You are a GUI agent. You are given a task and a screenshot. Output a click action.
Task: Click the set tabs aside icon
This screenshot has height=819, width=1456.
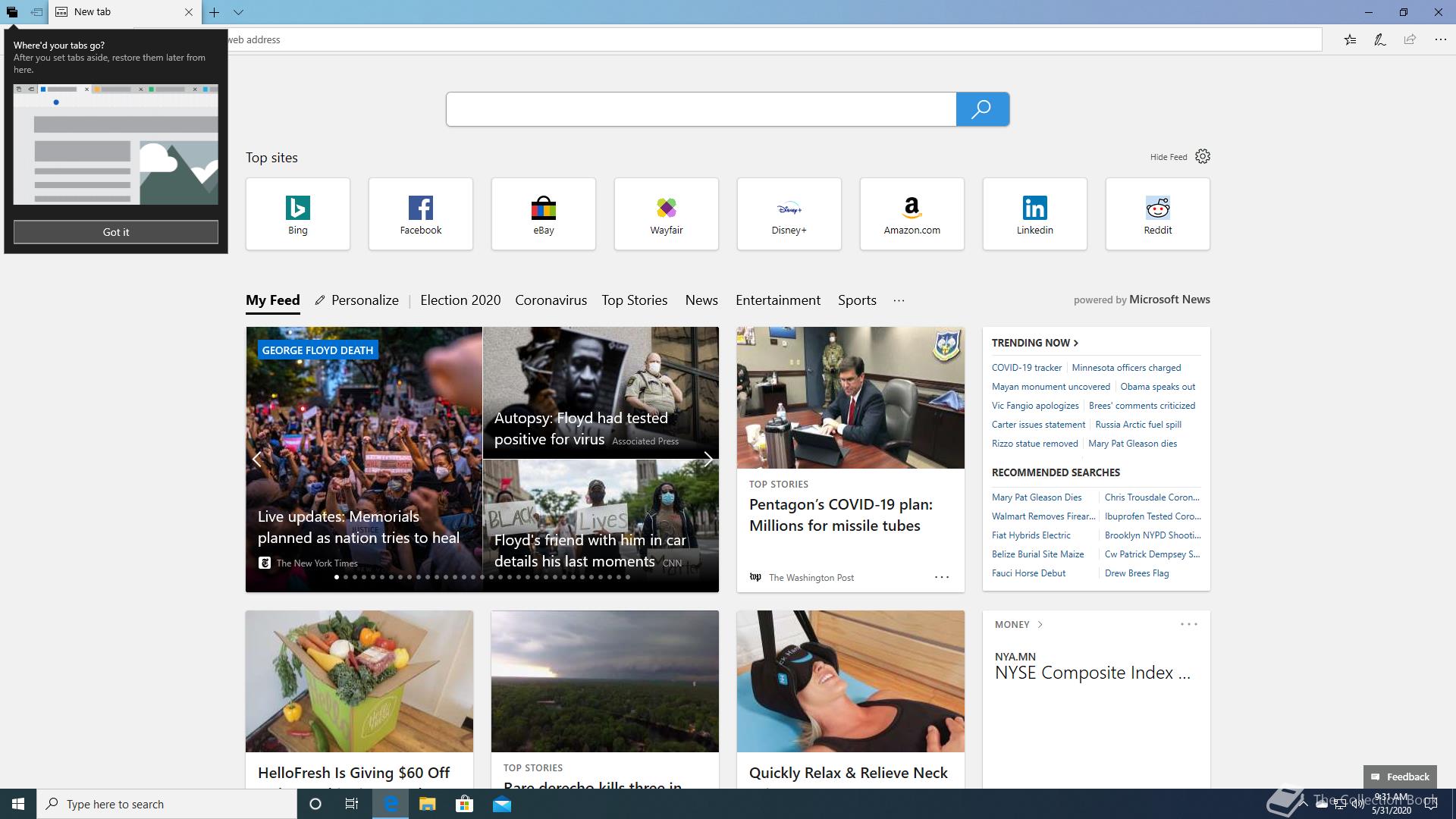click(x=36, y=12)
